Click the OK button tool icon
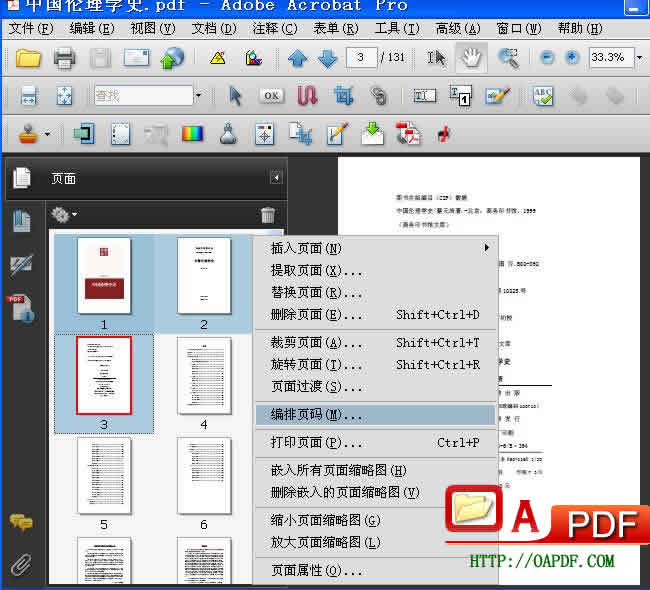 click(x=272, y=96)
